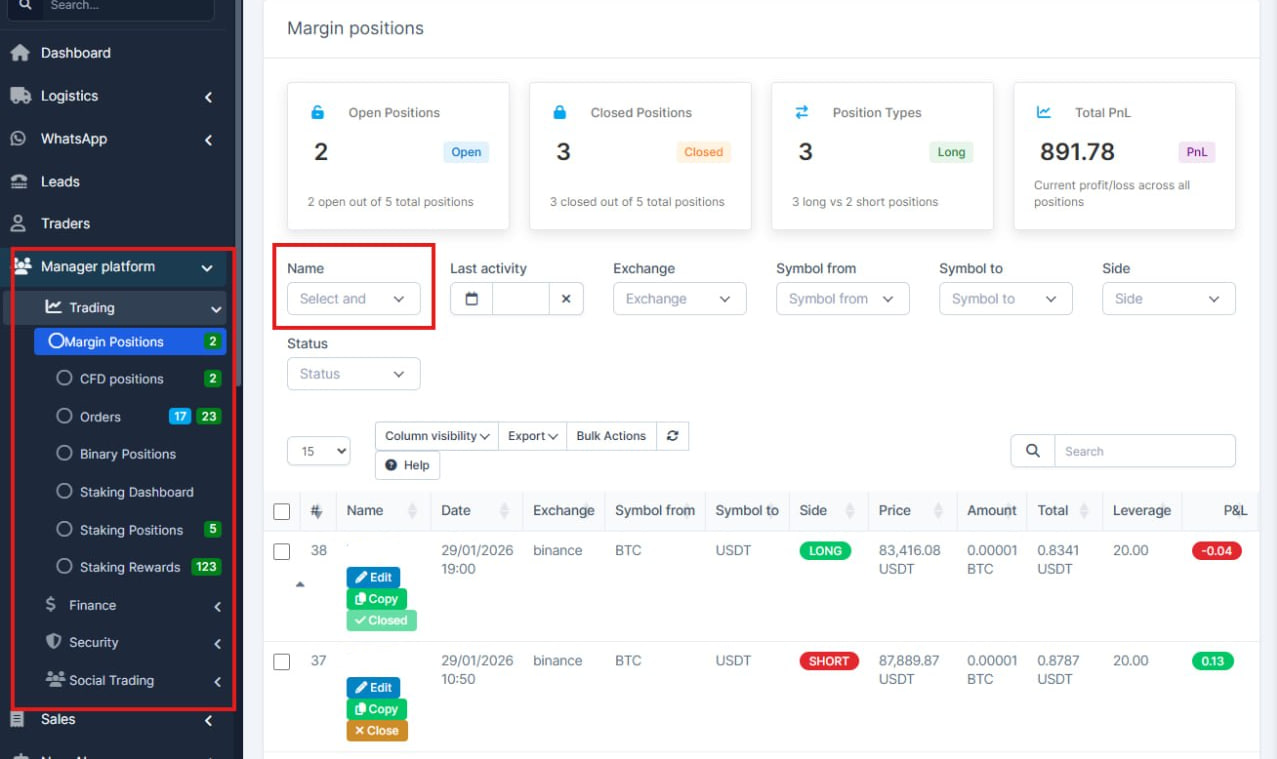Expand the Column visibility dropdown
The width and height of the screenshot is (1277, 759).
[x=436, y=436]
